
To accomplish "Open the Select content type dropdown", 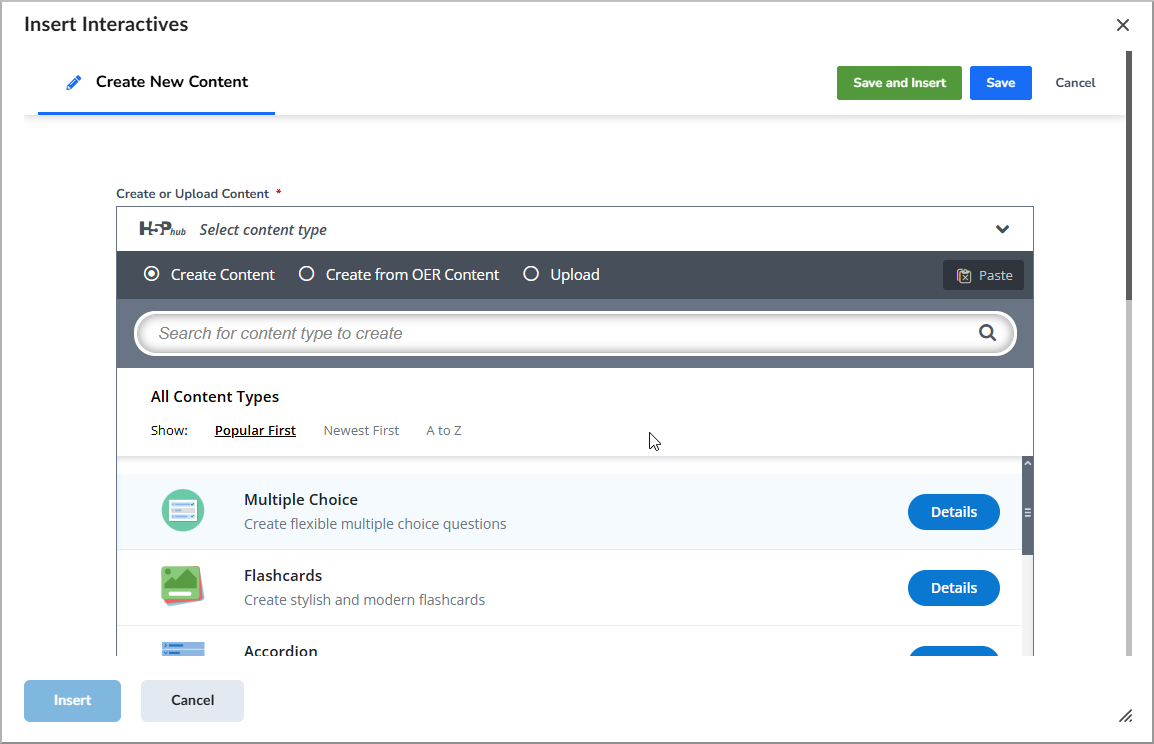I will coord(575,229).
